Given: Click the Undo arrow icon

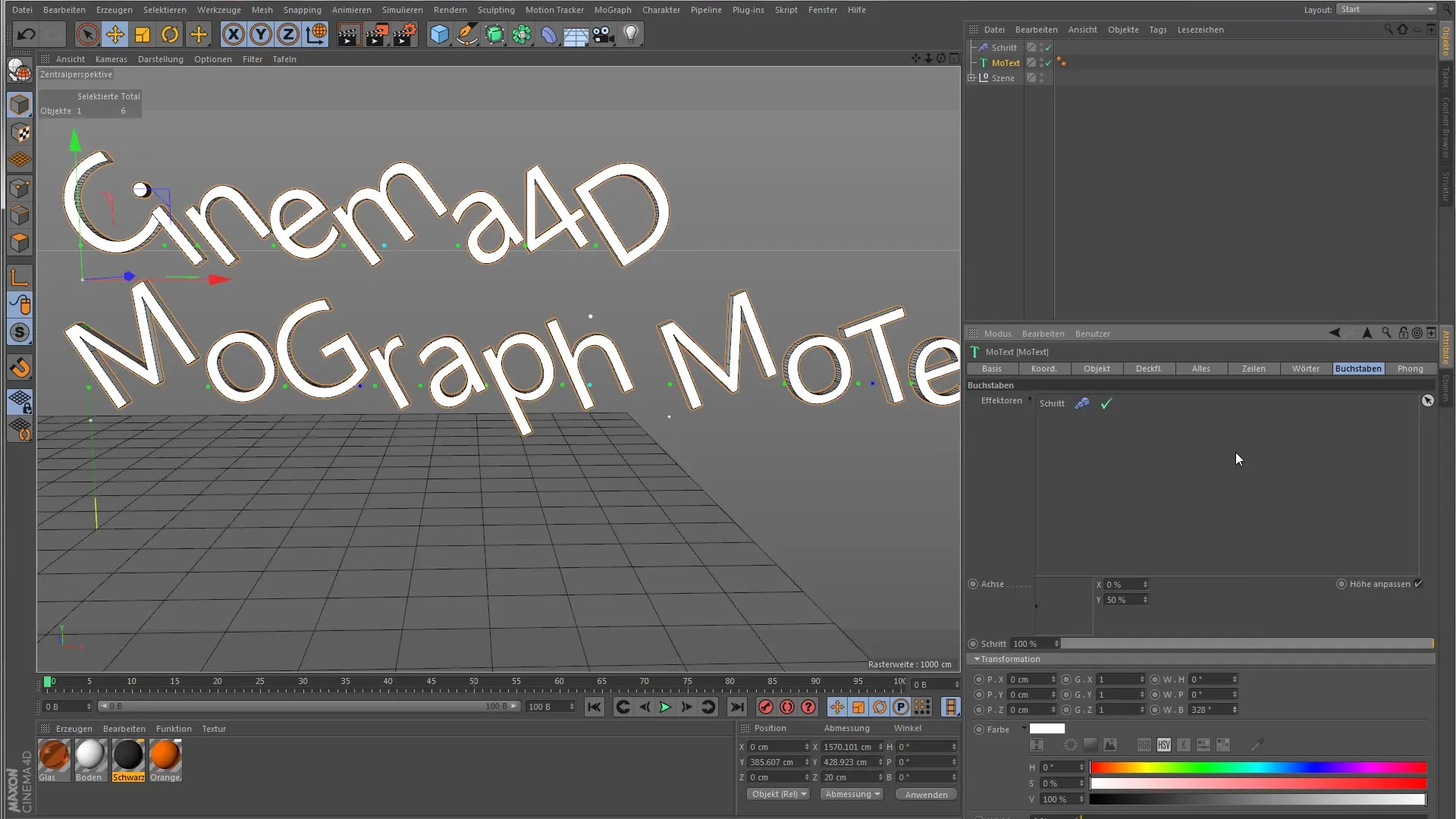Looking at the screenshot, I should tap(26, 34).
